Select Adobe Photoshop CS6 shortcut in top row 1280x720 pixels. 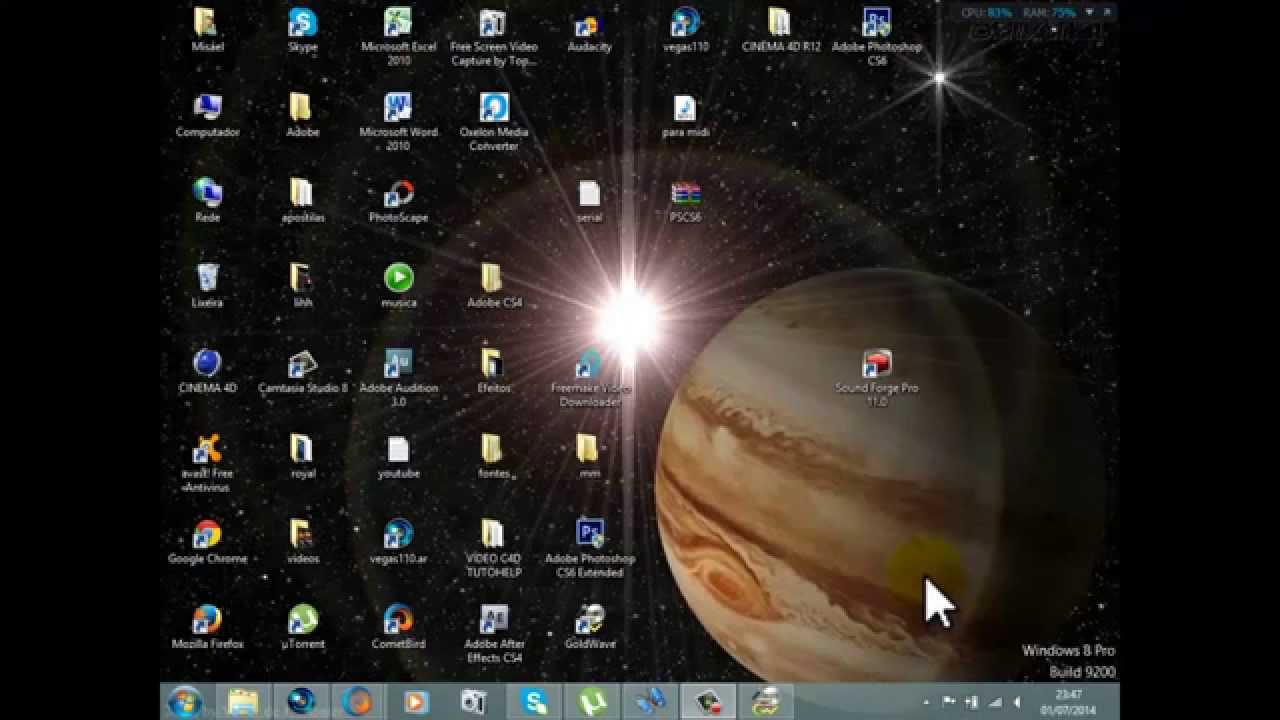coord(877,37)
